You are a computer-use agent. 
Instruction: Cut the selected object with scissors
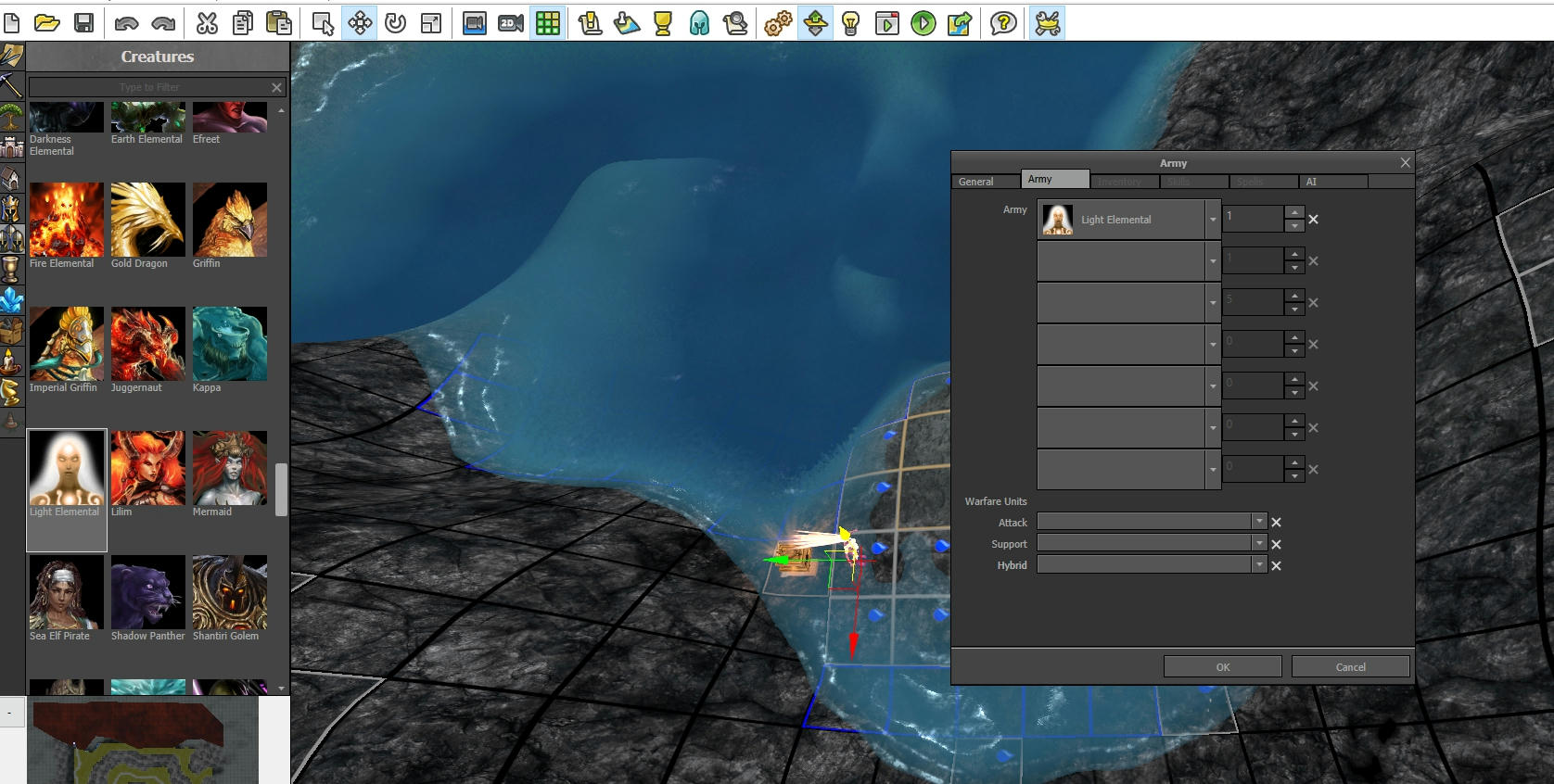[207, 23]
